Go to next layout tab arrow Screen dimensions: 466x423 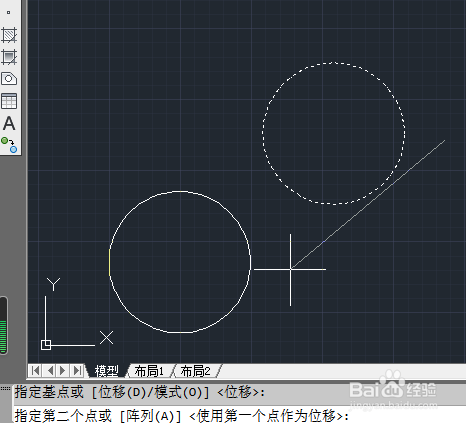pyautogui.click(x=62, y=370)
